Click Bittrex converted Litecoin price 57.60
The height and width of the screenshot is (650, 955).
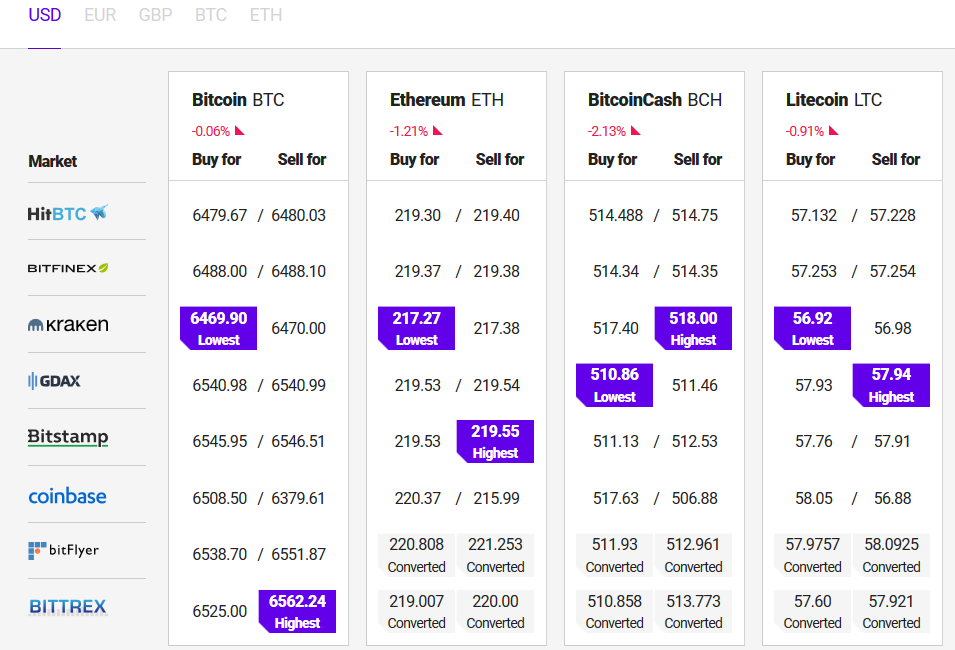812,612
